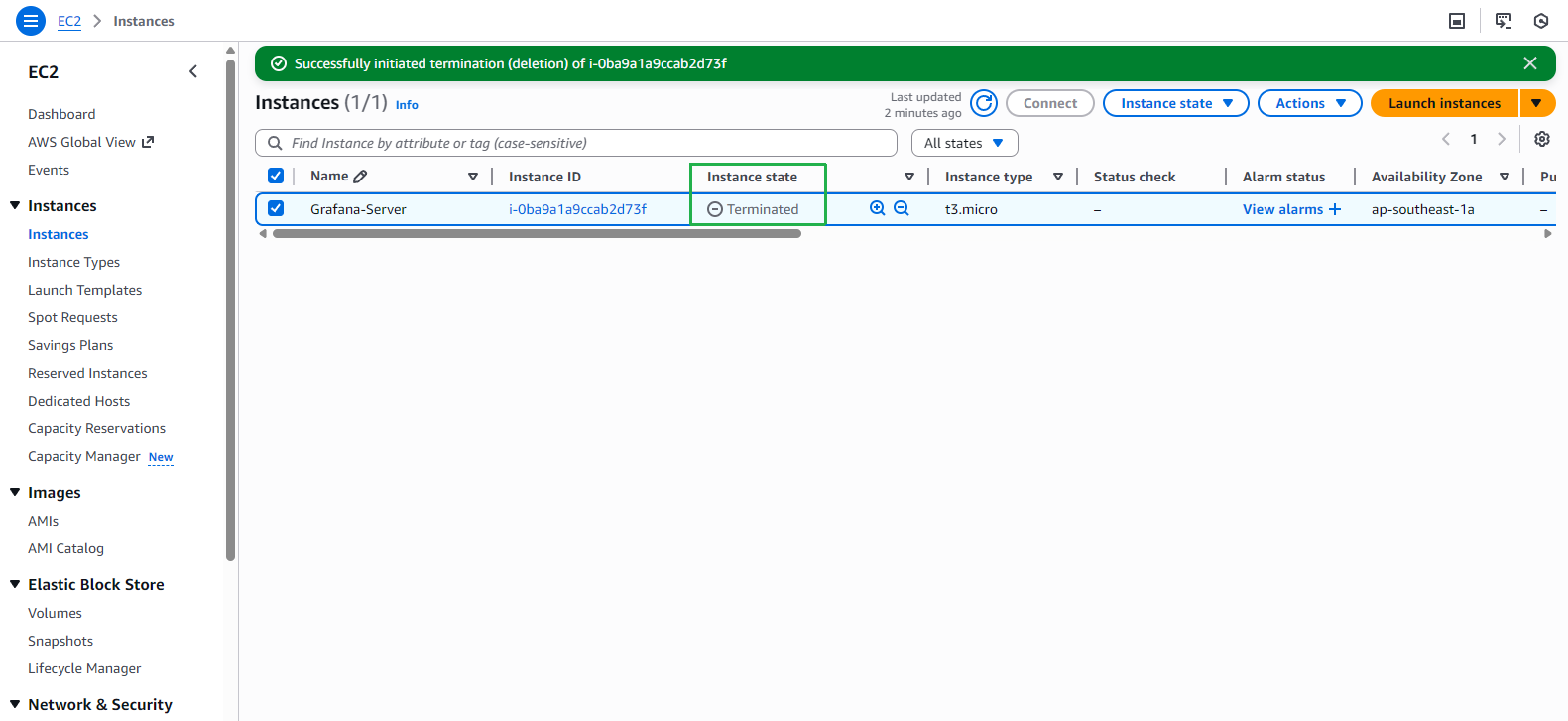Click the Grafana-Server name cell

click(358, 209)
